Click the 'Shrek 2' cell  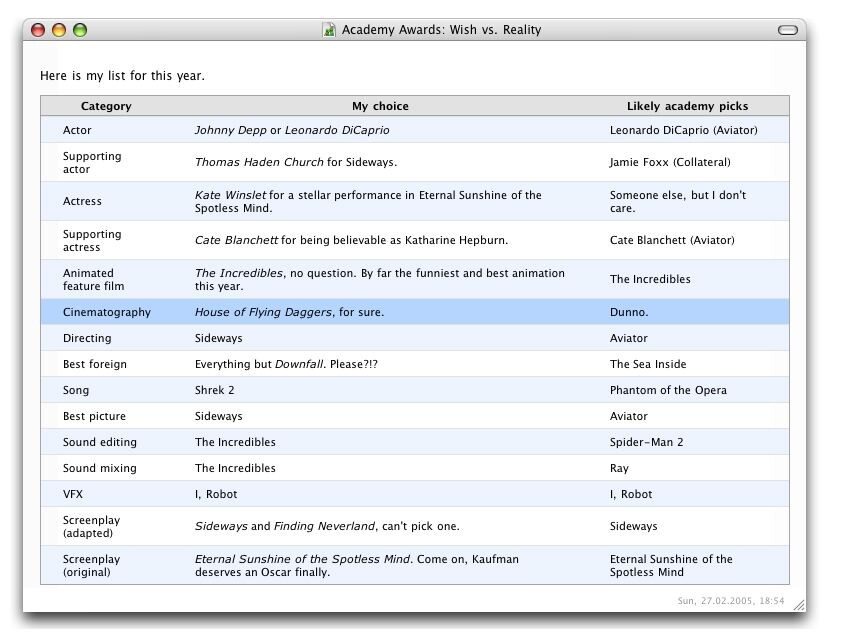pos(215,390)
